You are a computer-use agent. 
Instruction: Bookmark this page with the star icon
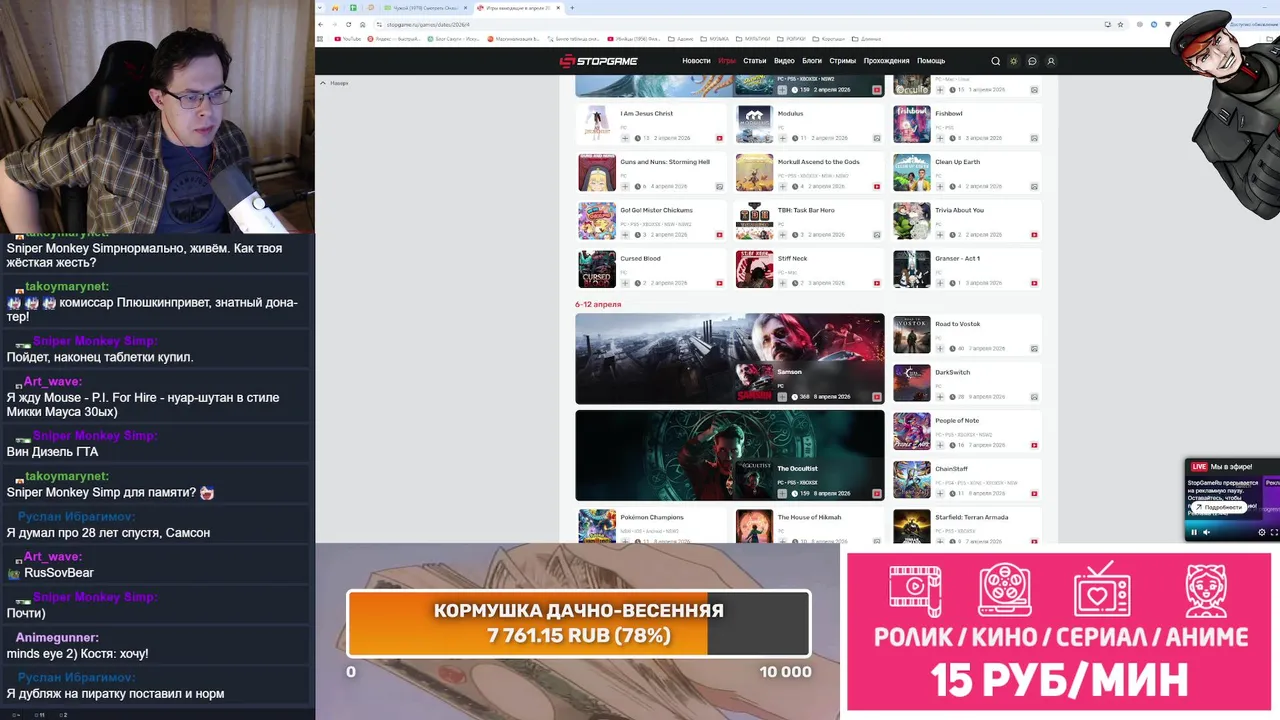tap(1121, 24)
